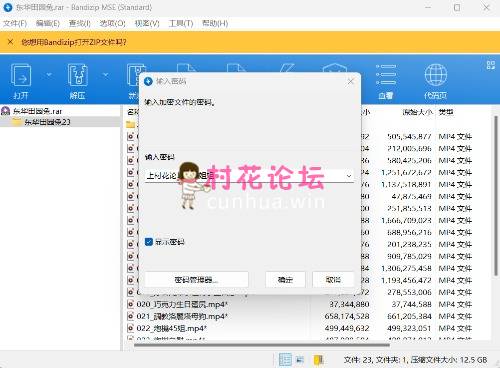This screenshot has height=368, width=500.
Task: Click the Bandizip app icon in main title bar
Action: pyautogui.click(x=7, y=7)
